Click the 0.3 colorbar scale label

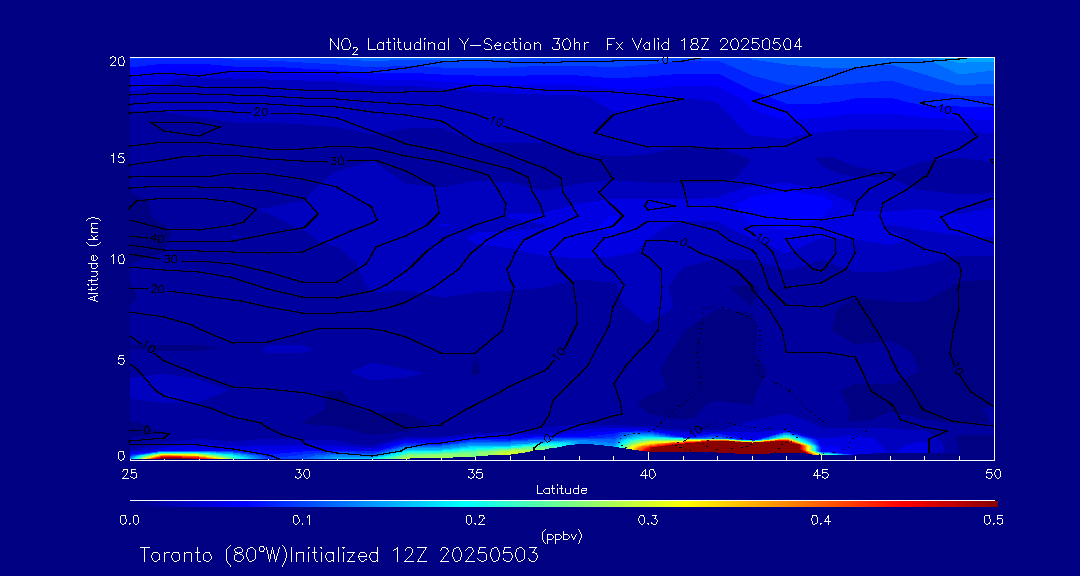pos(648,520)
